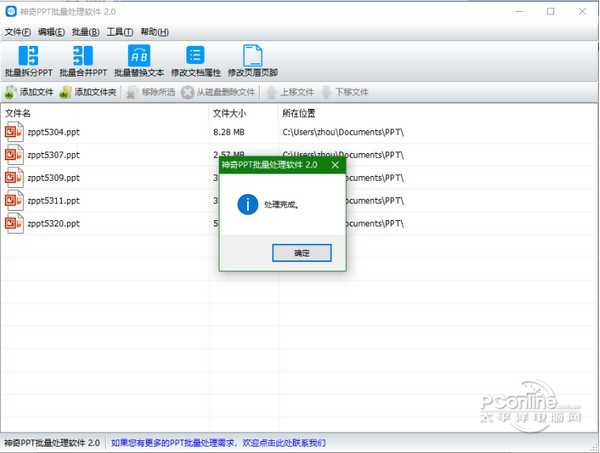Click the Add Folder toolbar button (添加文件夹)
Screen dimensions: 600x453
(x=88, y=92)
